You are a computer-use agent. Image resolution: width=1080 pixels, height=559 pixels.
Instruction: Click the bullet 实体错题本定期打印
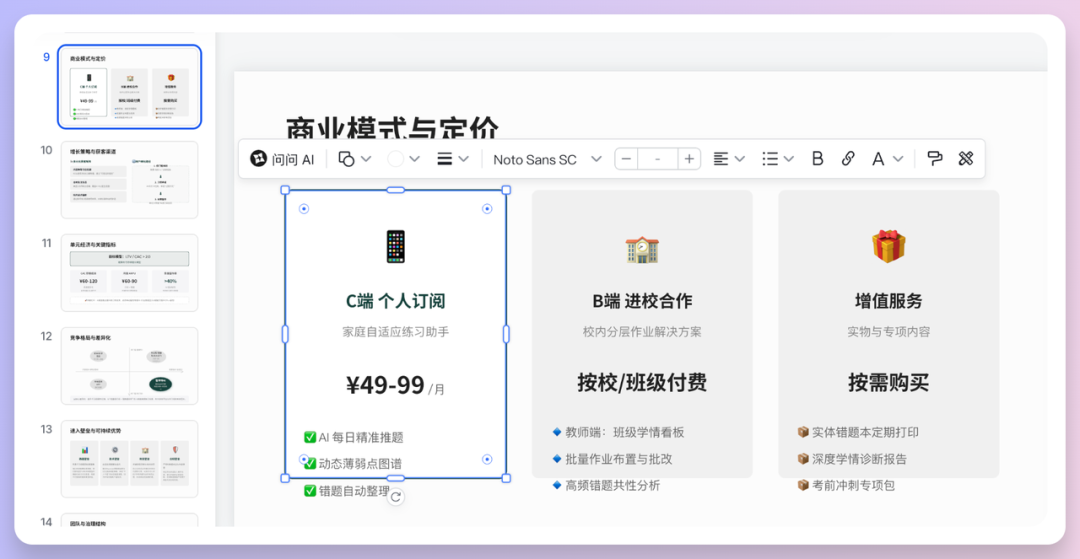point(858,432)
